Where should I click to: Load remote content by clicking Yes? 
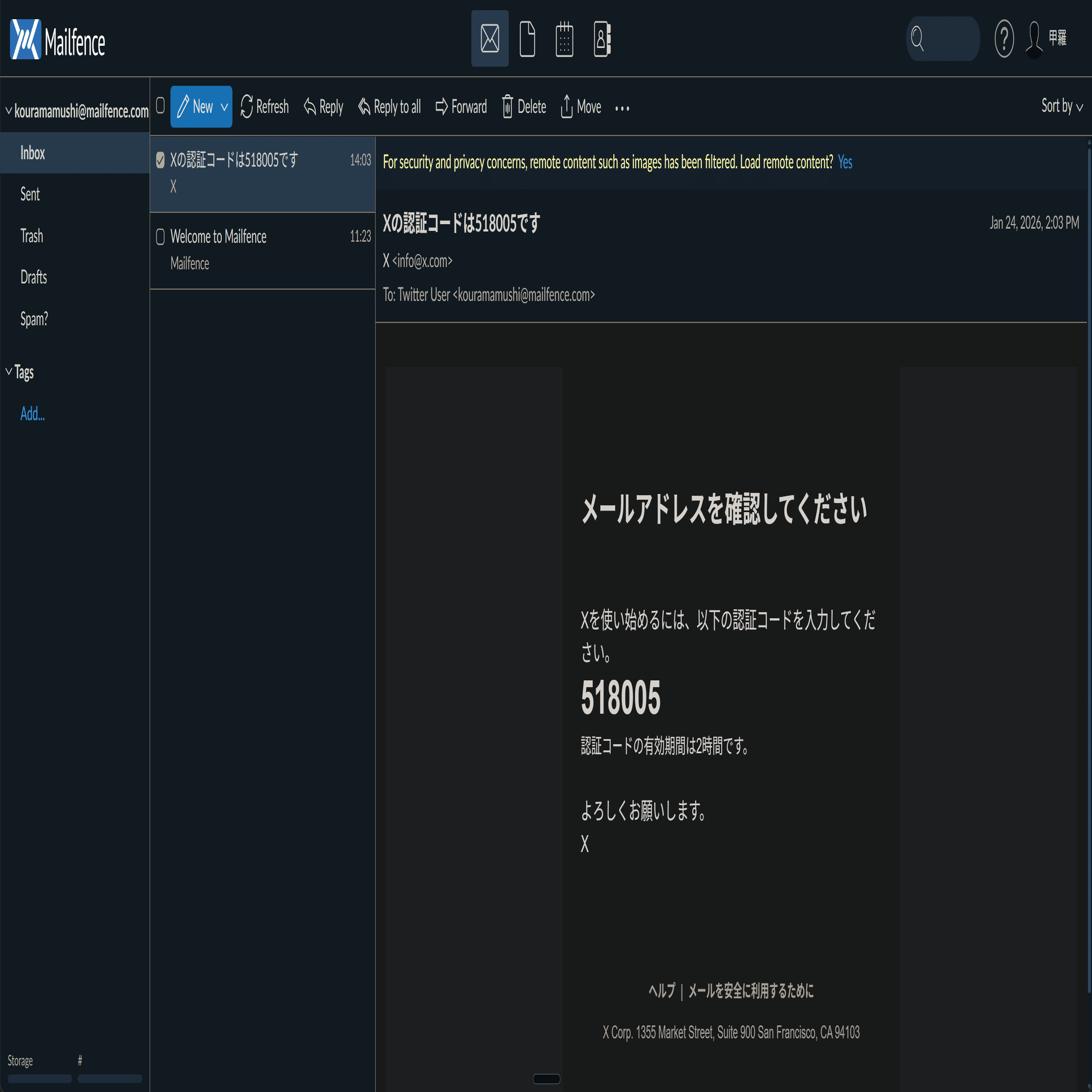[x=845, y=162]
